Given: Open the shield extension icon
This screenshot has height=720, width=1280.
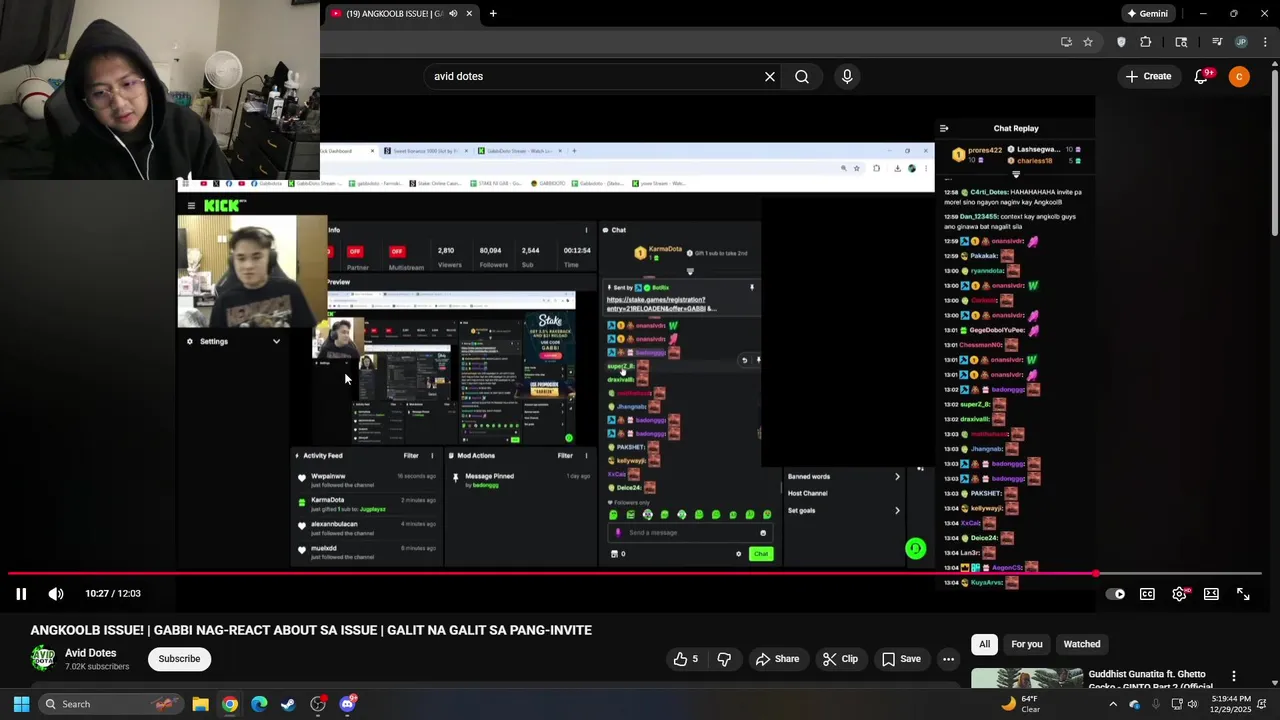Looking at the screenshot, I should (x=1121, y=42).
